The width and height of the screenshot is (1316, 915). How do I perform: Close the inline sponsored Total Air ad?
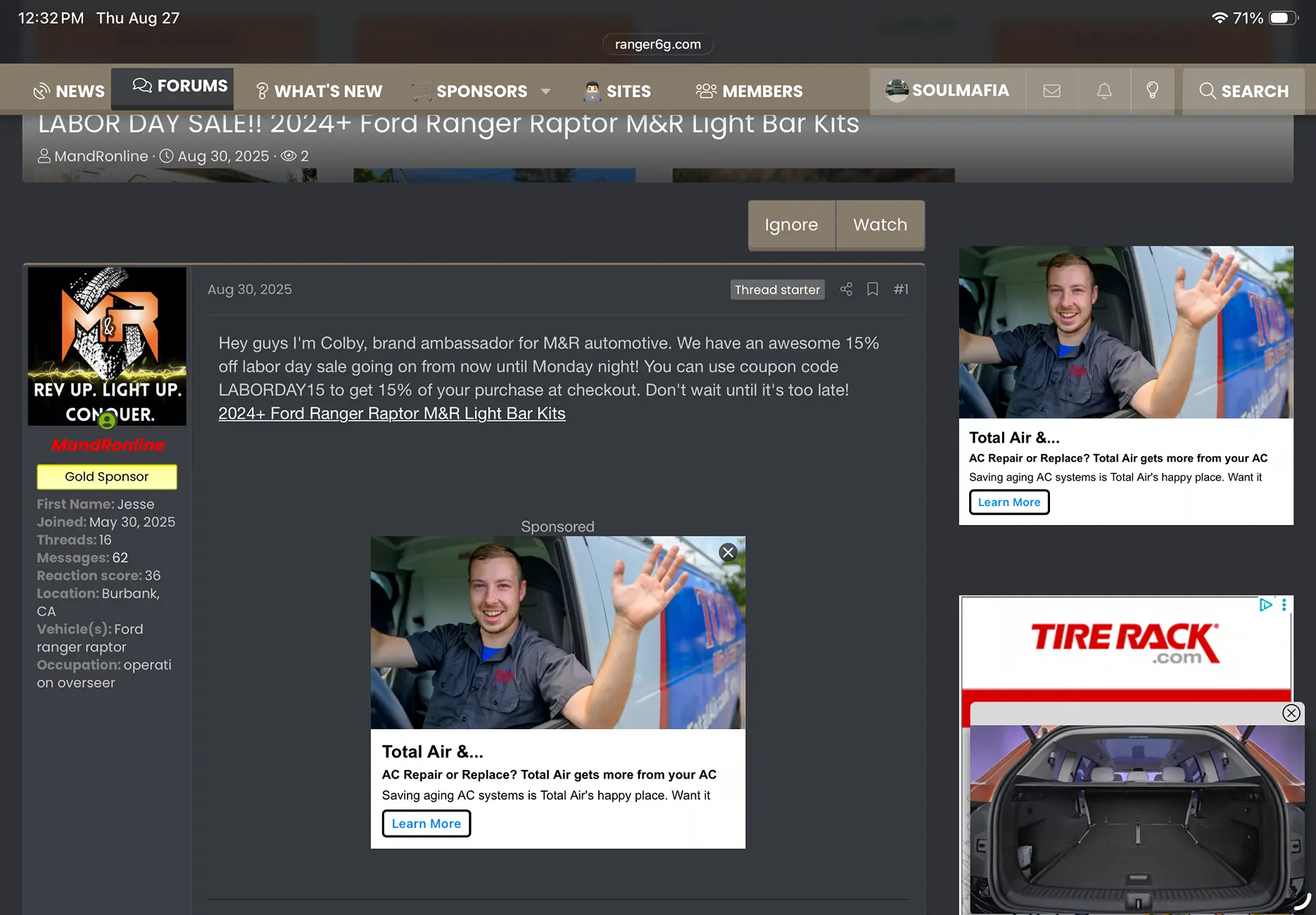pyautogui.click(x=728, y=553)
